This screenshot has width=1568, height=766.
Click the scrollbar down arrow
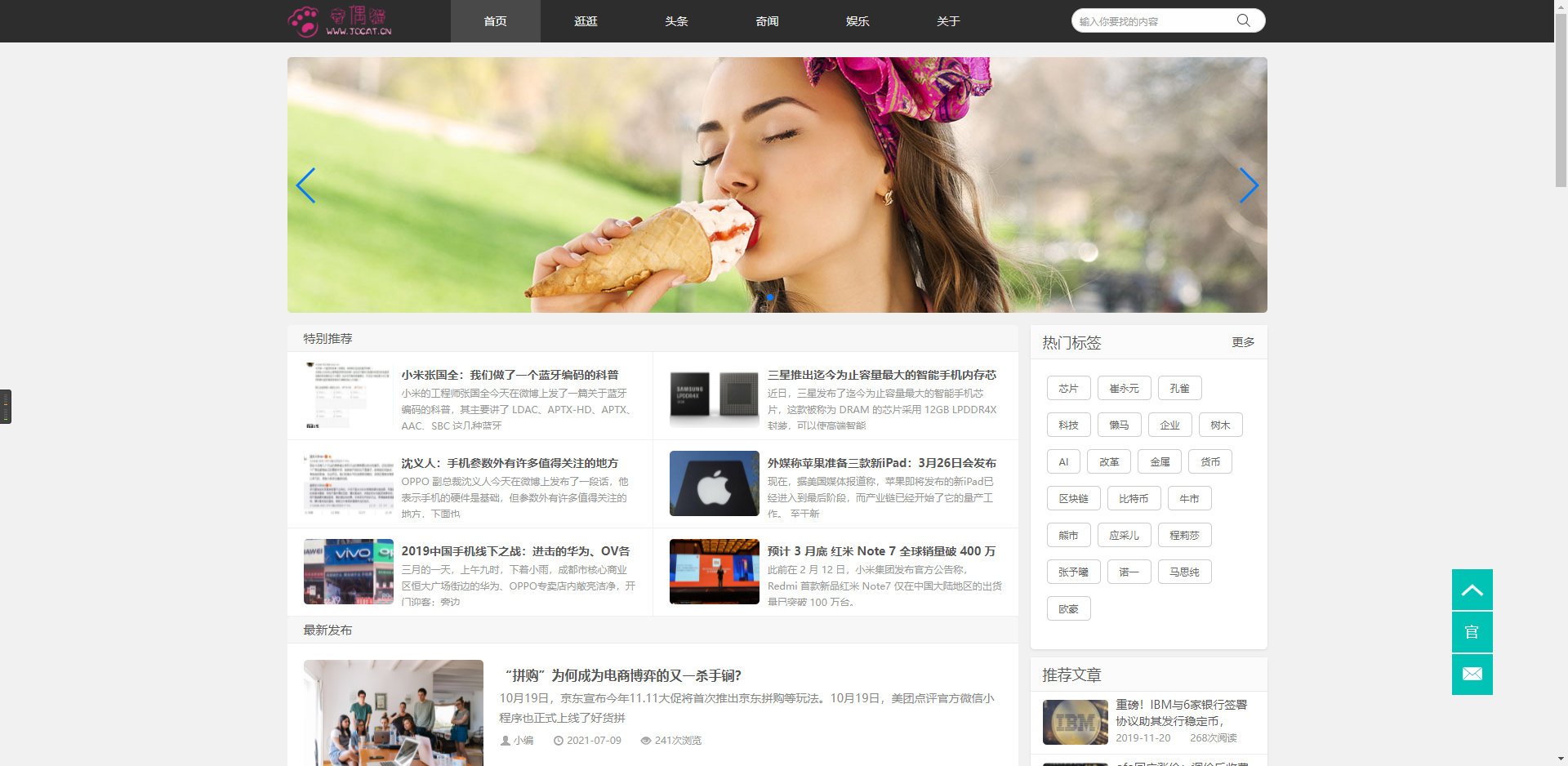(1561, 759)
